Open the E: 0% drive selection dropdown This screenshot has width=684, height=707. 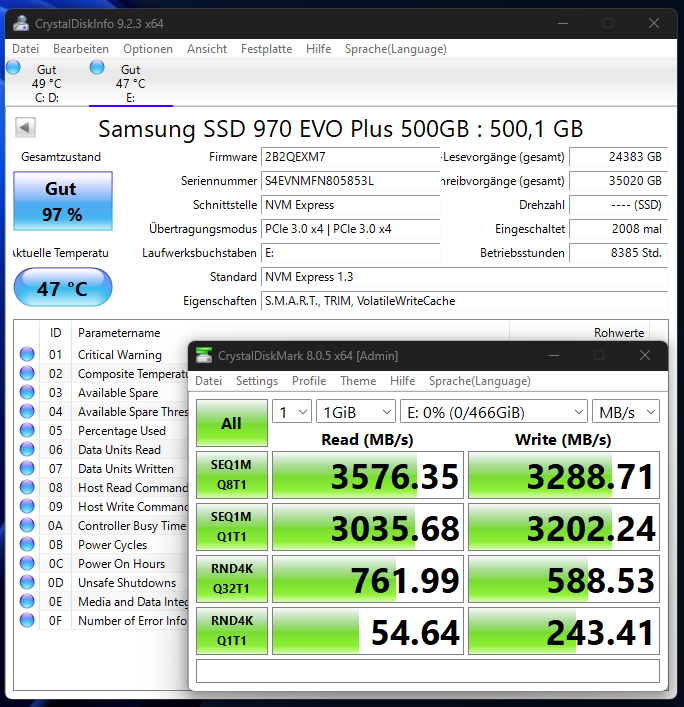point(494,412)
